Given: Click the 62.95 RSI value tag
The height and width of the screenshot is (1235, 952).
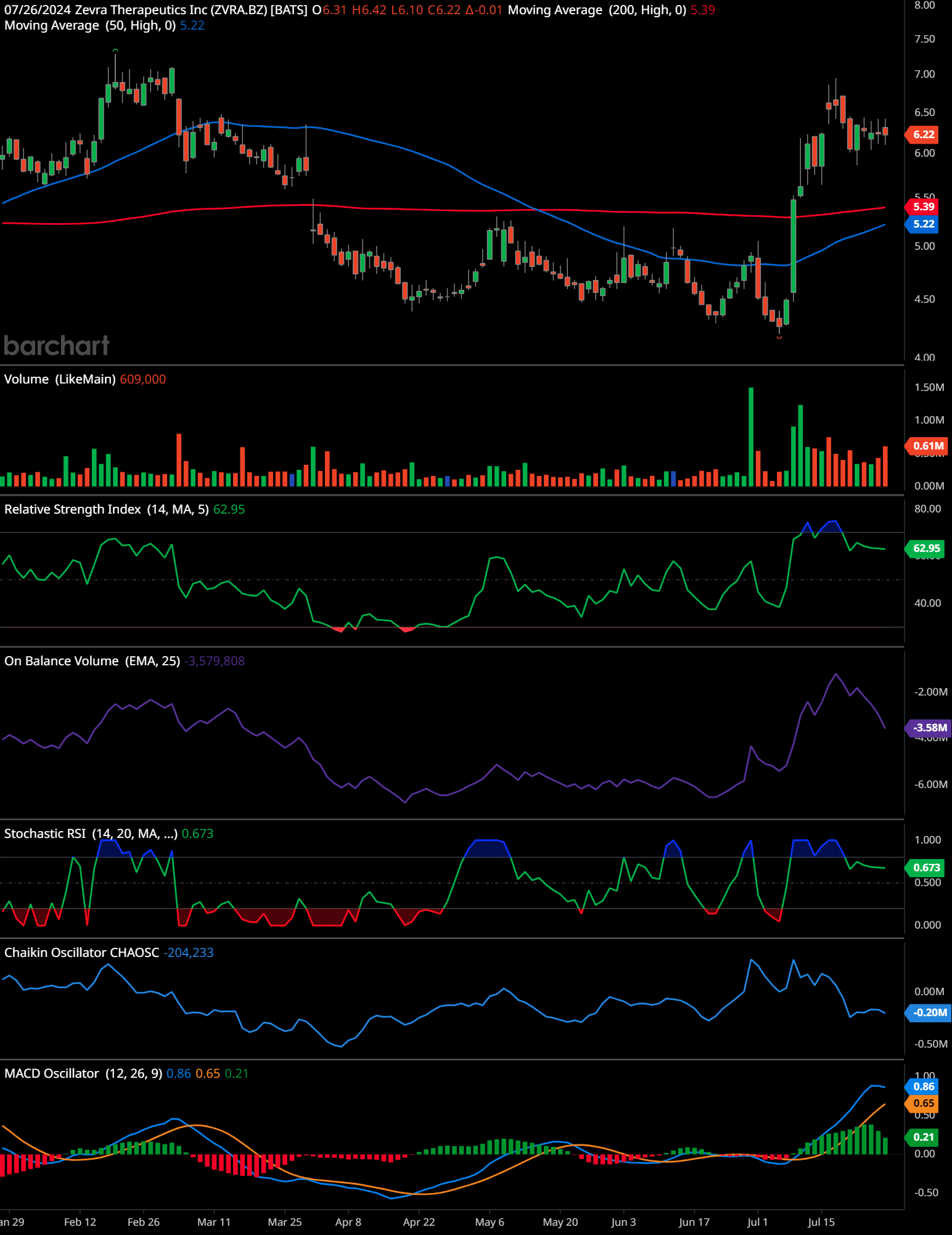Looking at the screenshot, I should click(x=925, y=548).
